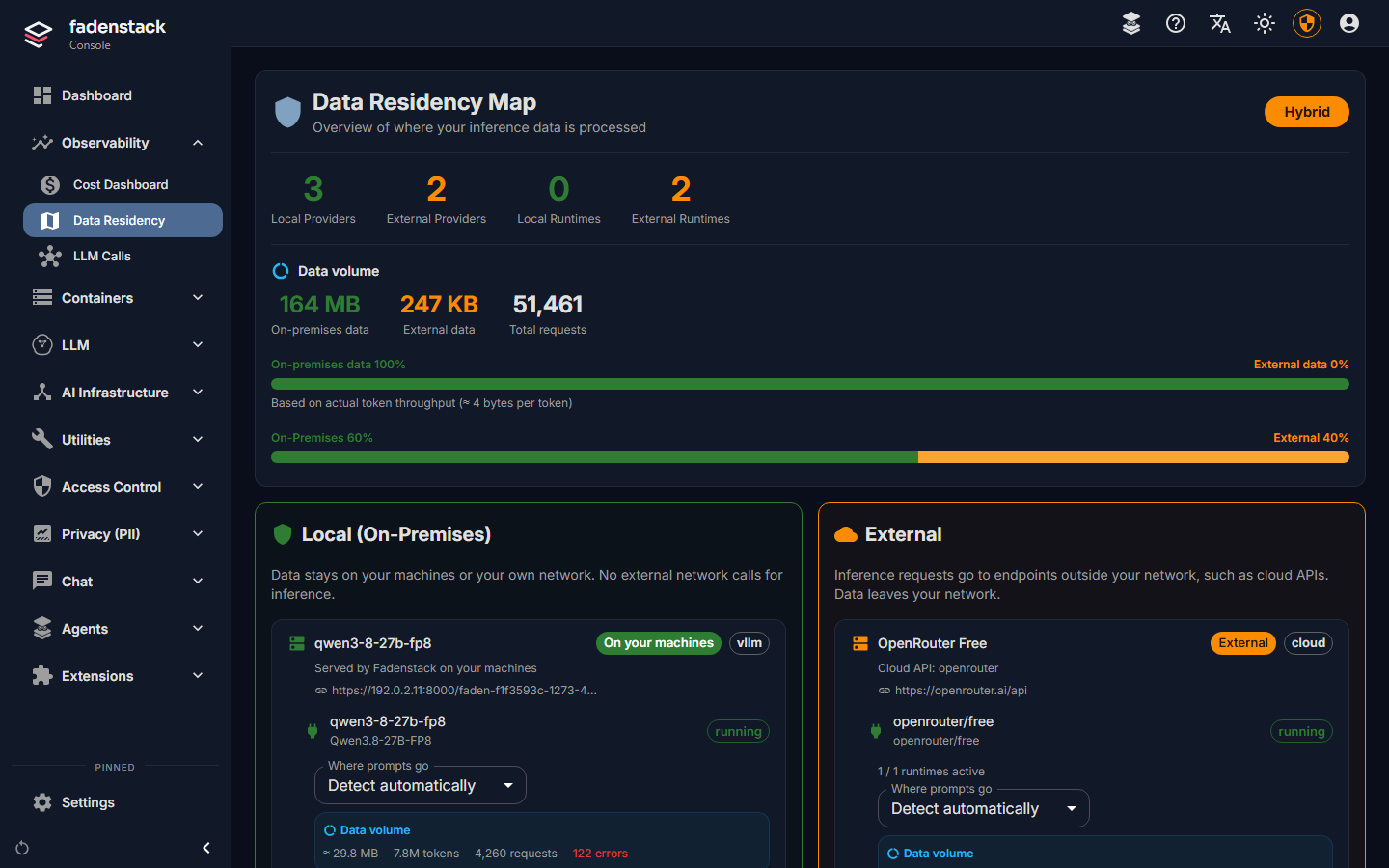Expand the Agents section chevron
1389x868 pixels.
[198, 629]
